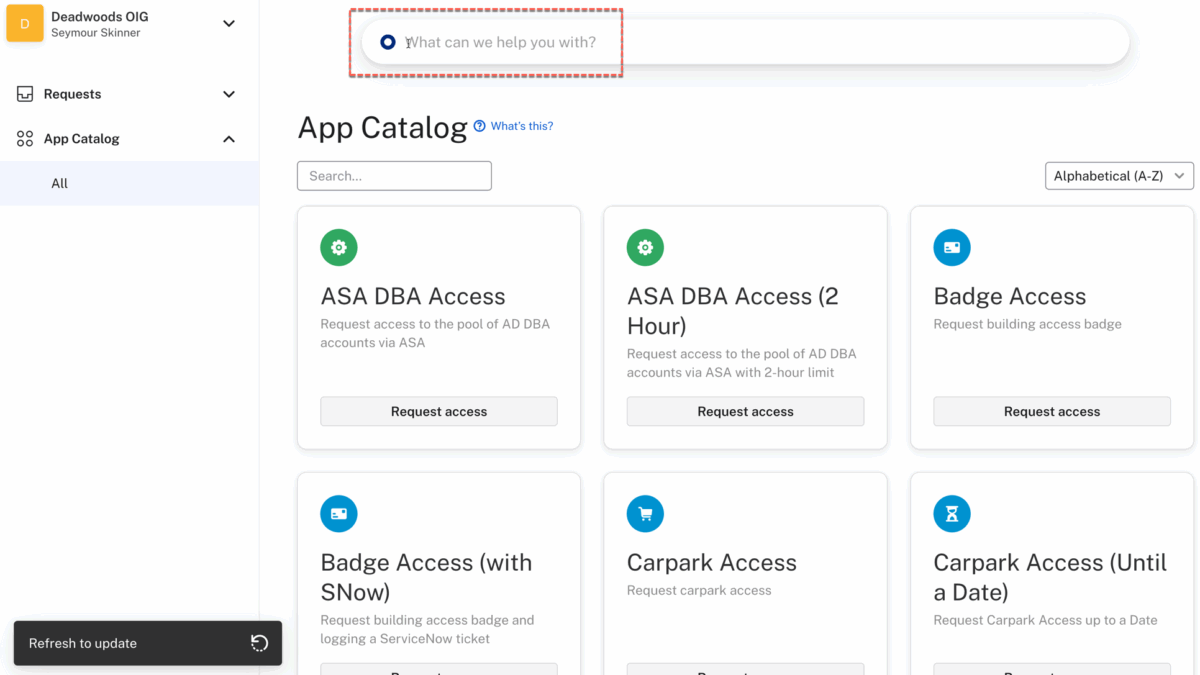Click the Requests icon in the sidebar
This screenshot has width=1200, height=675.
pyautogui.click(x=22, y=93)
